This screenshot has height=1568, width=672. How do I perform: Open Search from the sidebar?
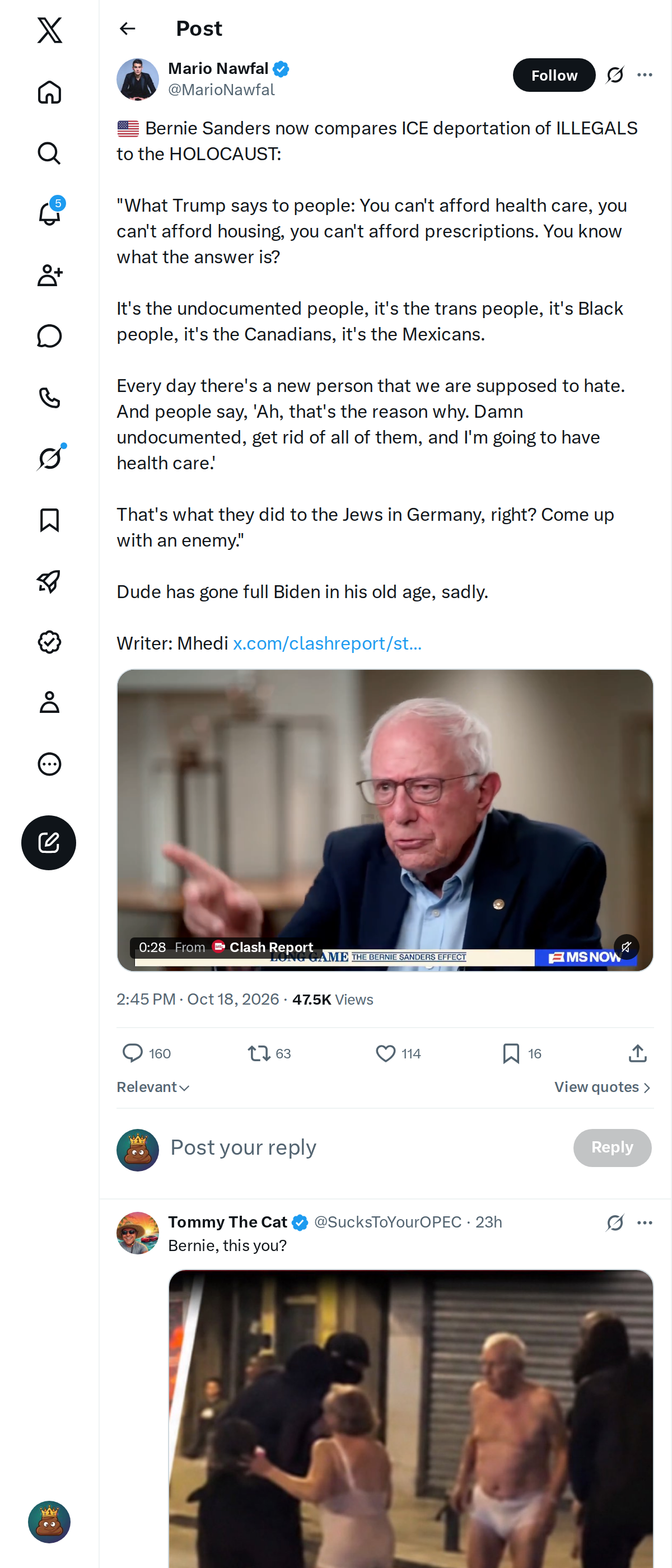click(x=49, y=153)
